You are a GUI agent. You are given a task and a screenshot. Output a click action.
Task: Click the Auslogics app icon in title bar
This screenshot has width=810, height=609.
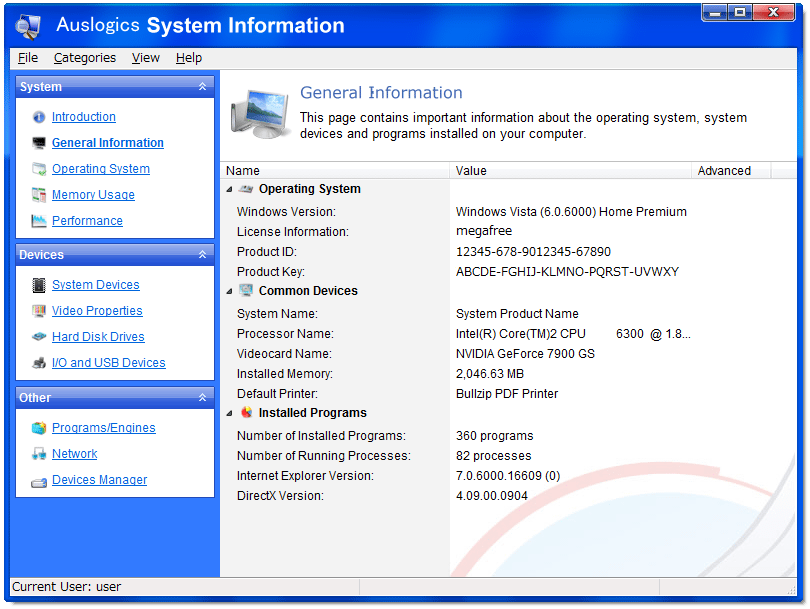click(28, 26)
